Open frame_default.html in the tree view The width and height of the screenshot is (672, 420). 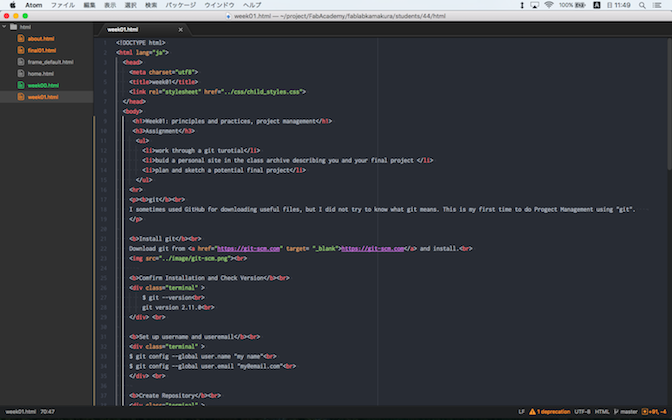[51, 62]
